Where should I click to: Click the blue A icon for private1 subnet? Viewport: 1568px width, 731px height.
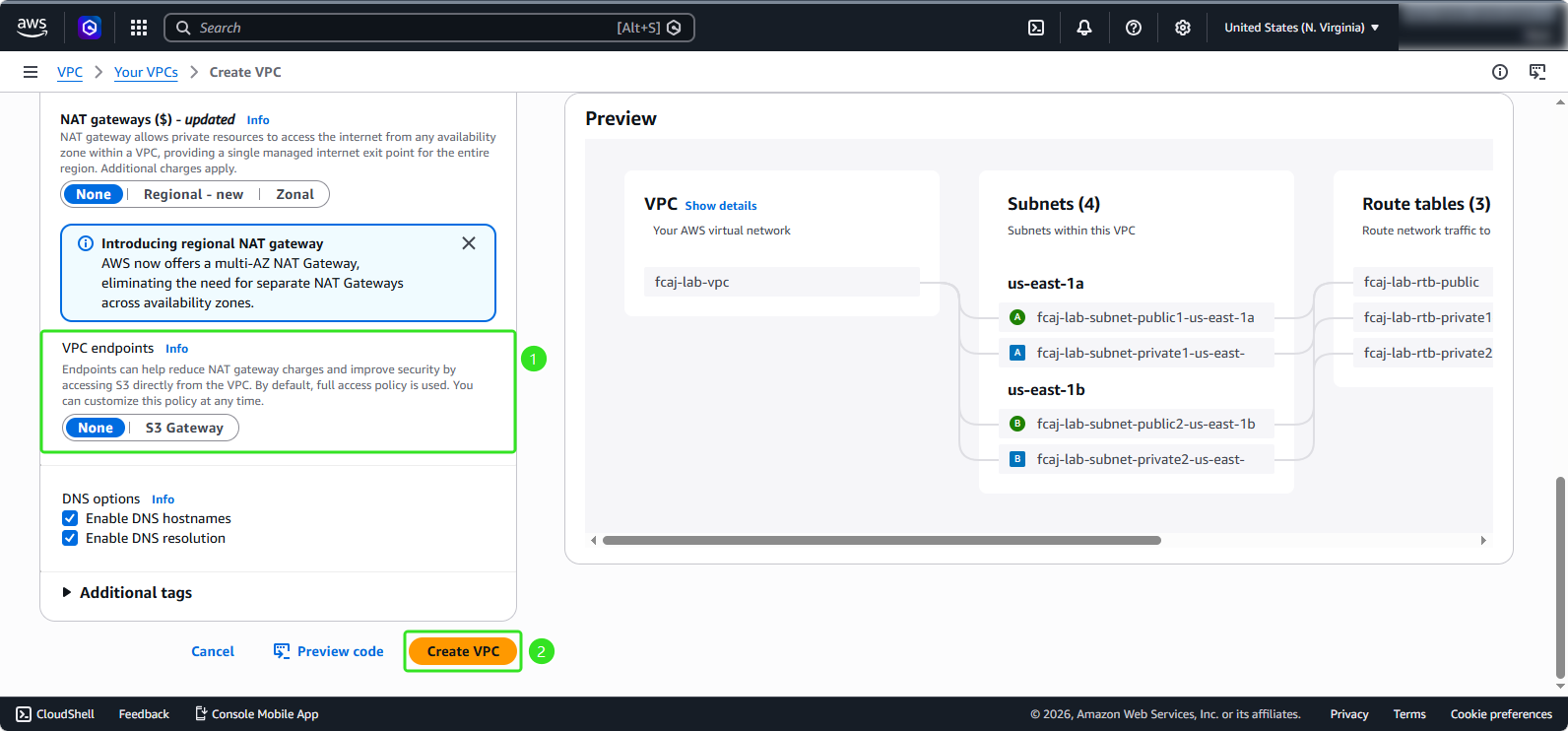click(x=1017, y=353)
